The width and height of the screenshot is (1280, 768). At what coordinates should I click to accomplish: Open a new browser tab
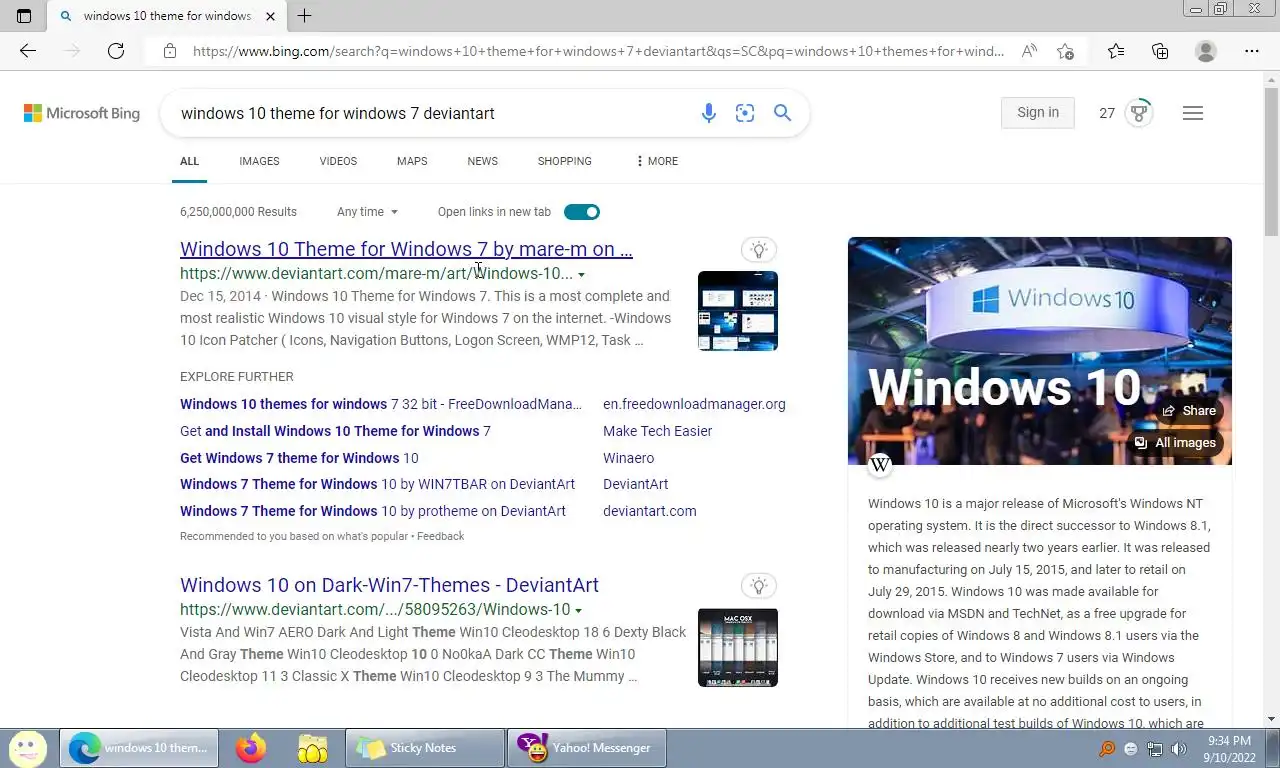304,16
